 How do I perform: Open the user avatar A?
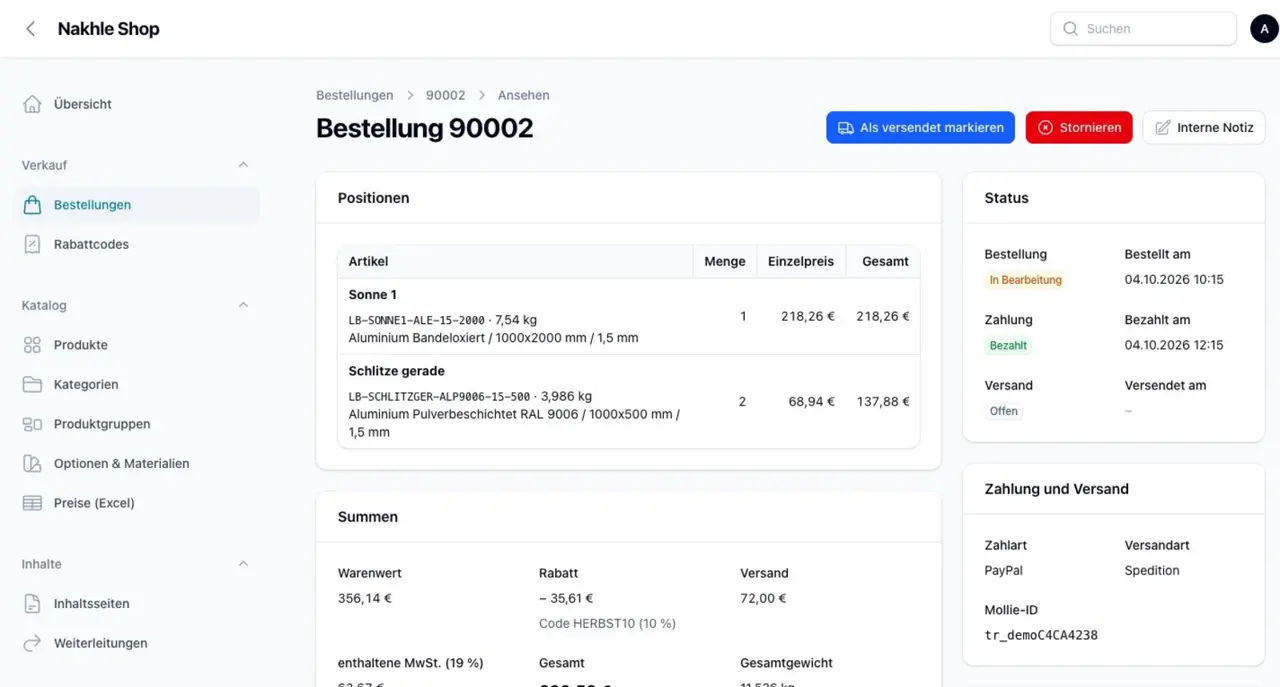pyautogui.click(x=1265, y=29)
